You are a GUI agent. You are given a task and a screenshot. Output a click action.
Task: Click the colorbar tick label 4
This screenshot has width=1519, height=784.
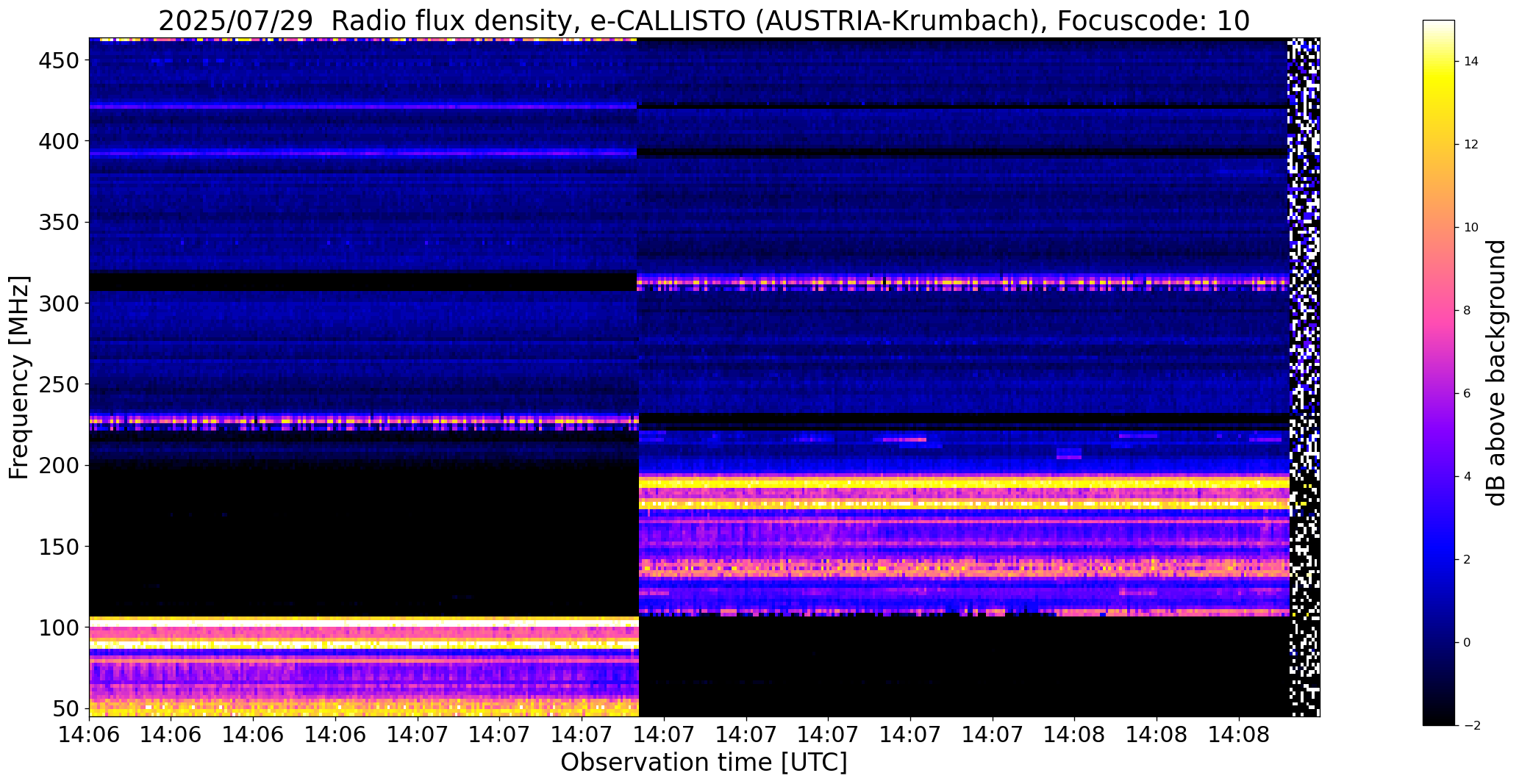tap(1468, 477)
